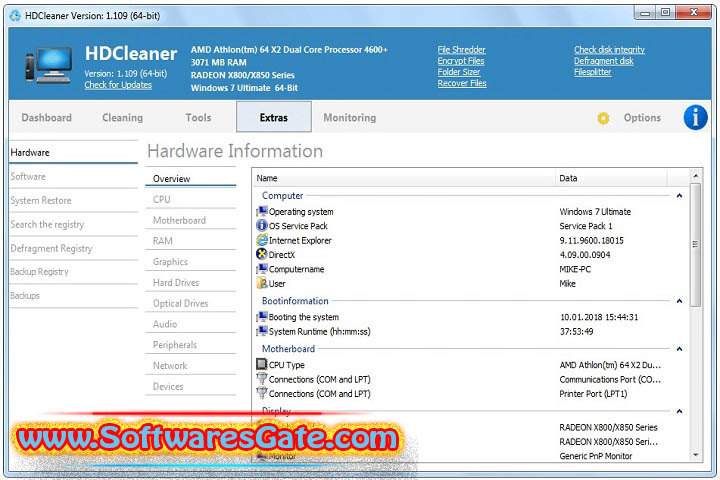Viewport: 720px width, 480px height.
Task: Click the Booting the system icon
Action: point(262,316)
